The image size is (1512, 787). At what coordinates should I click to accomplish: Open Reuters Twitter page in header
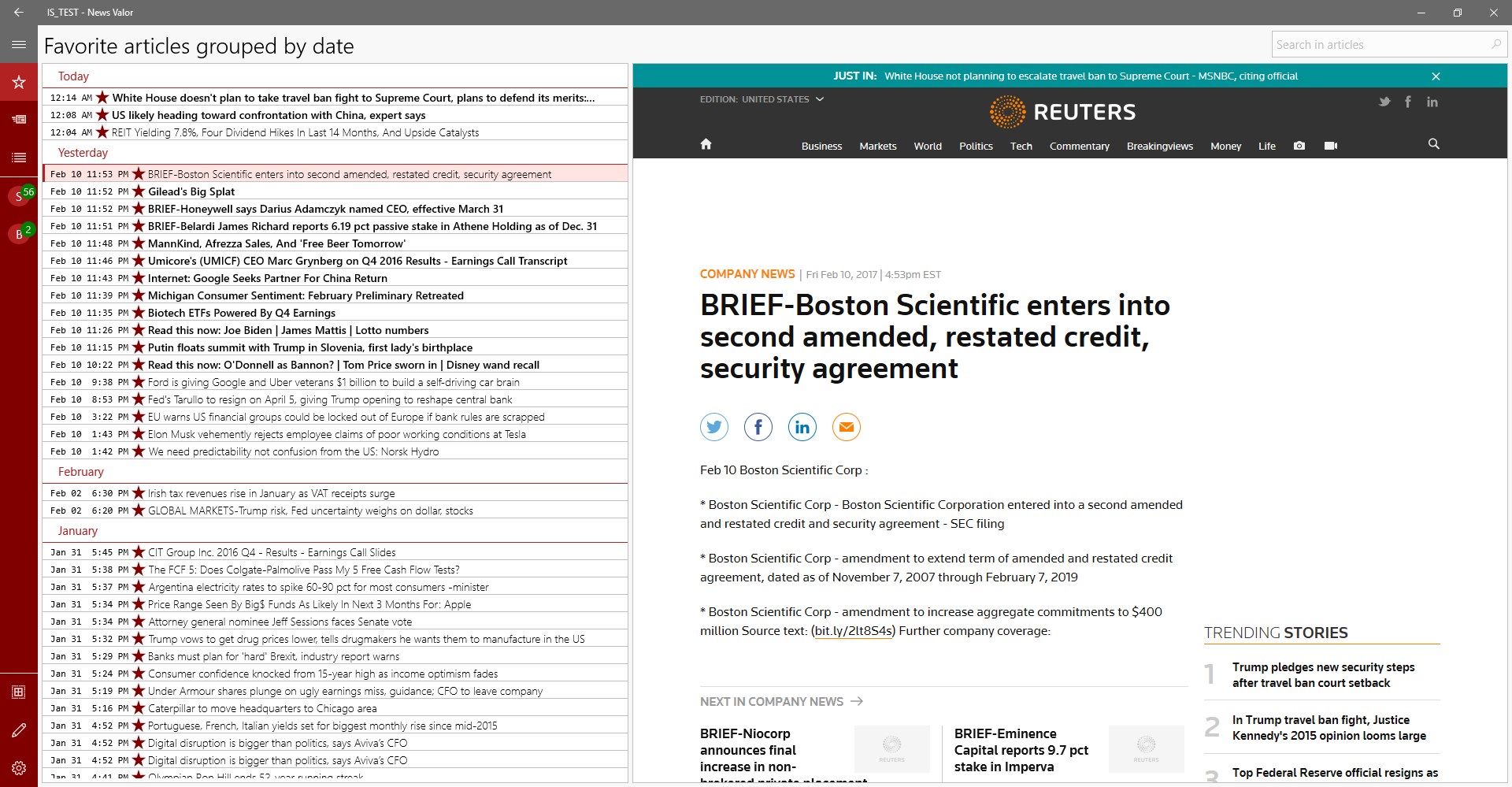point(1384,102)
